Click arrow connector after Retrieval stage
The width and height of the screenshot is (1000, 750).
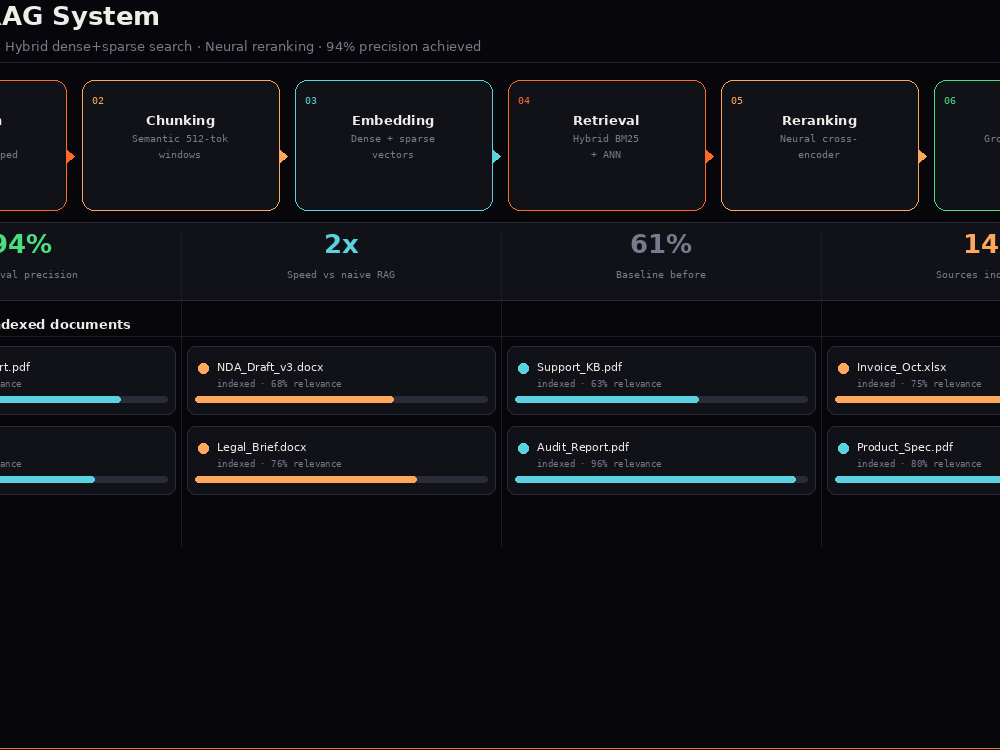(x=710, y=156)
